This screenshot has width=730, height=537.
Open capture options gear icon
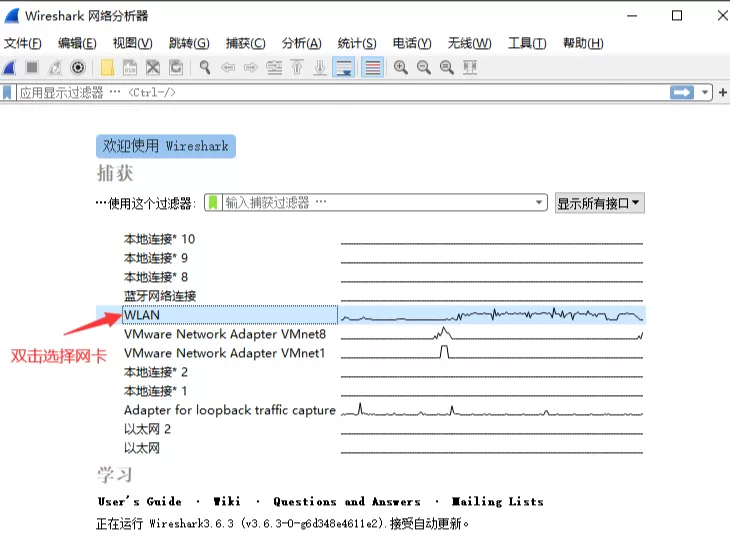[x=78, y=68]
